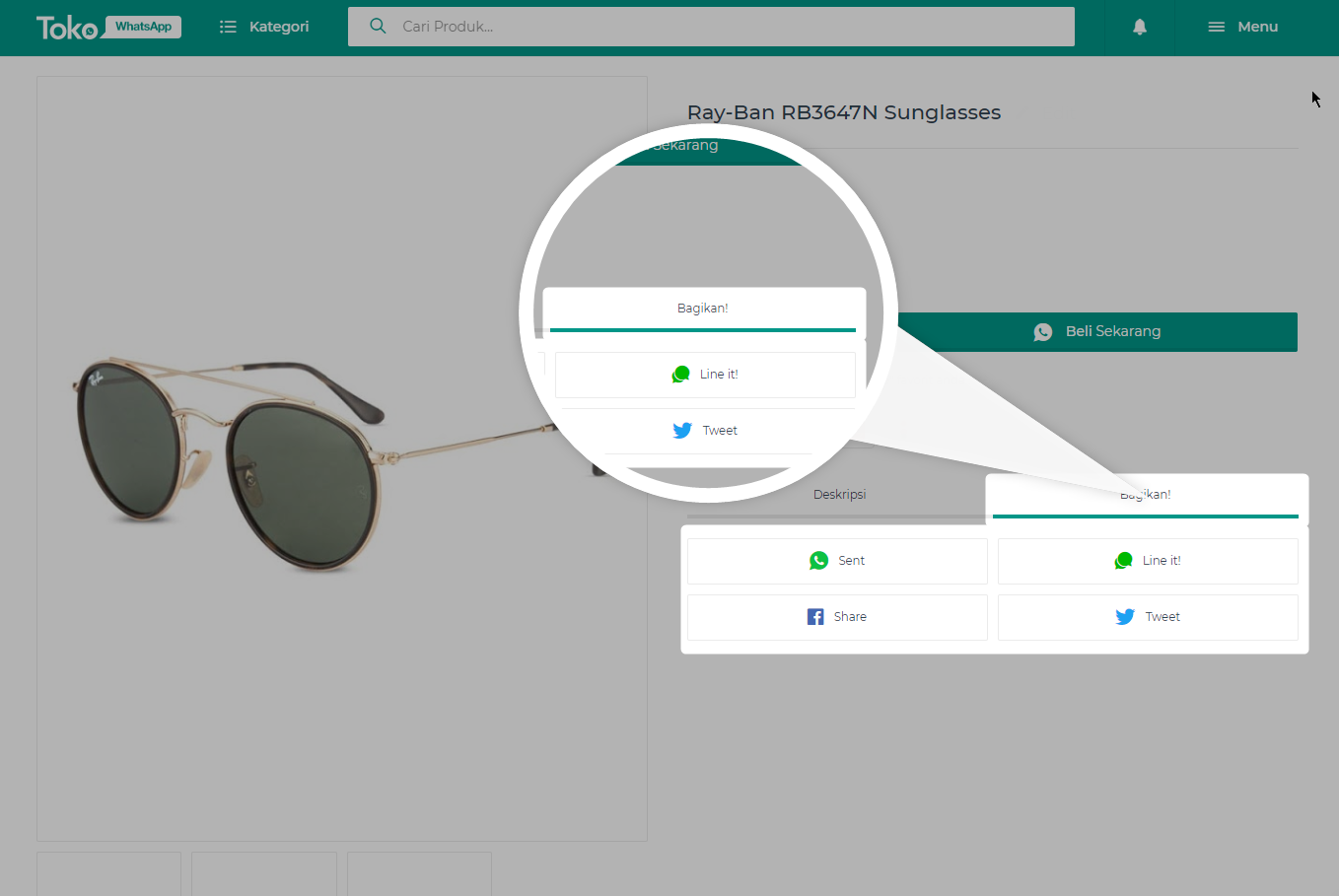
Task: Share the product on Facebook
Action: click(837, 617)
